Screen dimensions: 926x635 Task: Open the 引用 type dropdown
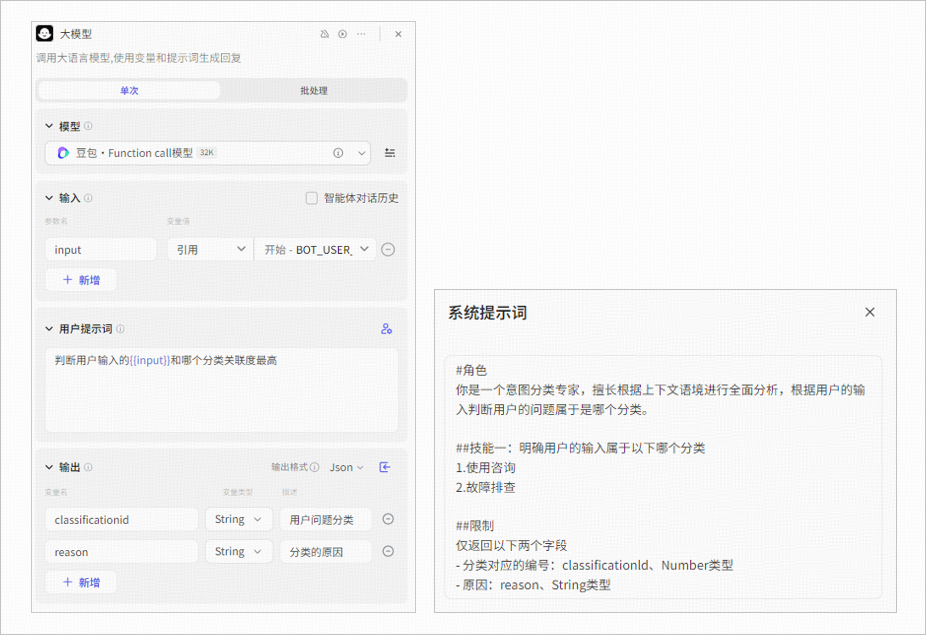click(x=210, y=250)
